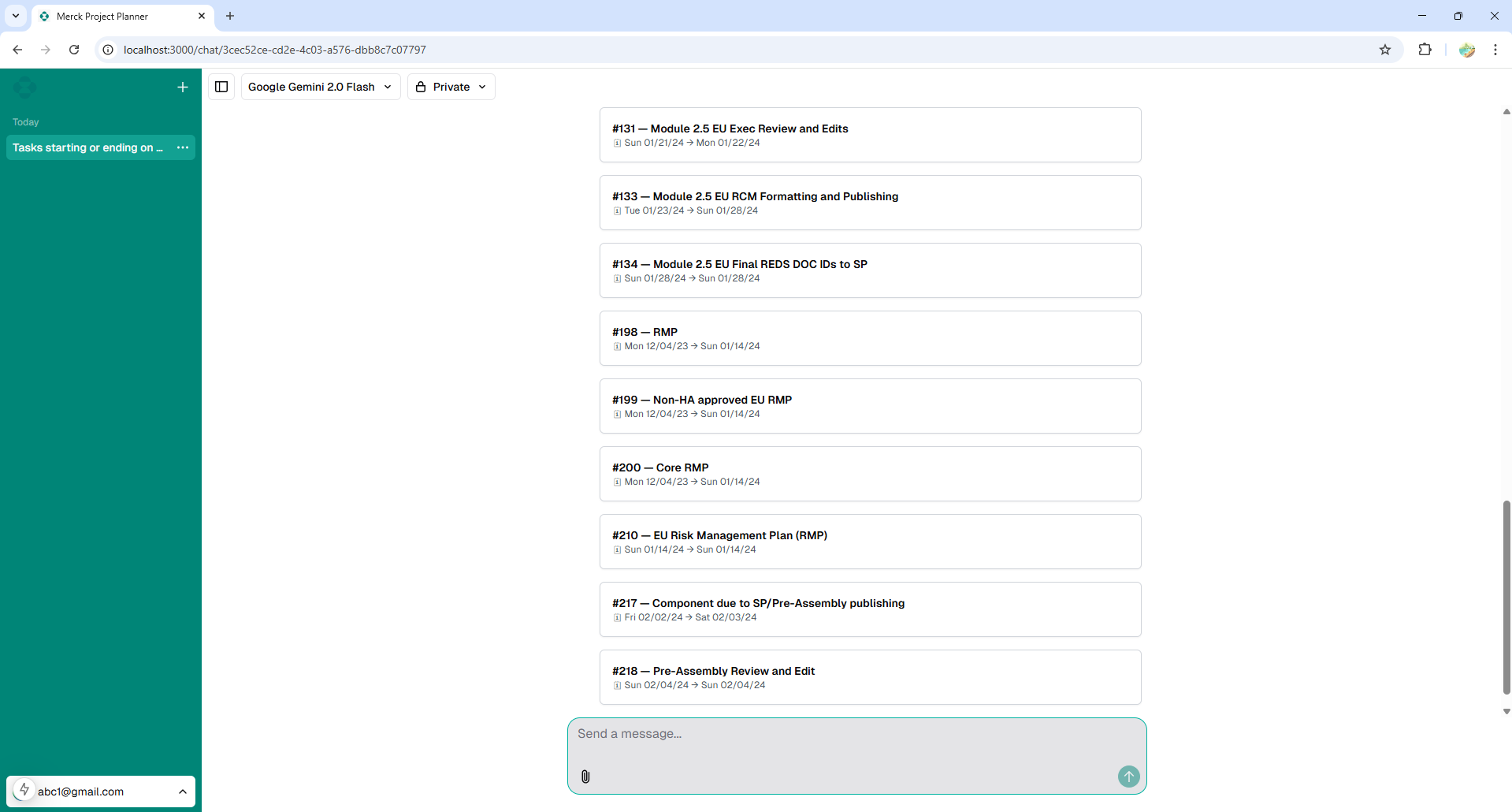Open task #198 RMP card
1512x812 pixels.
(870, 338)
